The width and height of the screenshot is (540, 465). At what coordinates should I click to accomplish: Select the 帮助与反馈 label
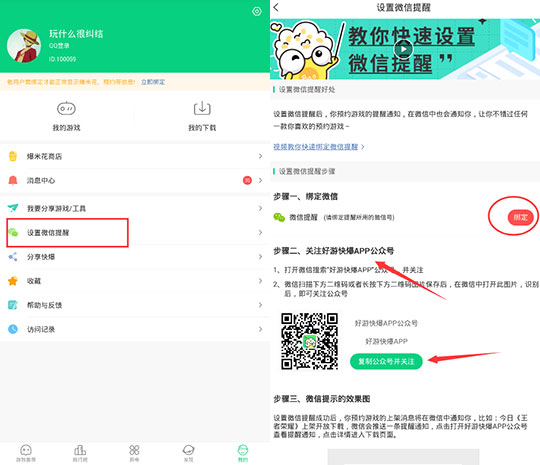tap(44, 305)
